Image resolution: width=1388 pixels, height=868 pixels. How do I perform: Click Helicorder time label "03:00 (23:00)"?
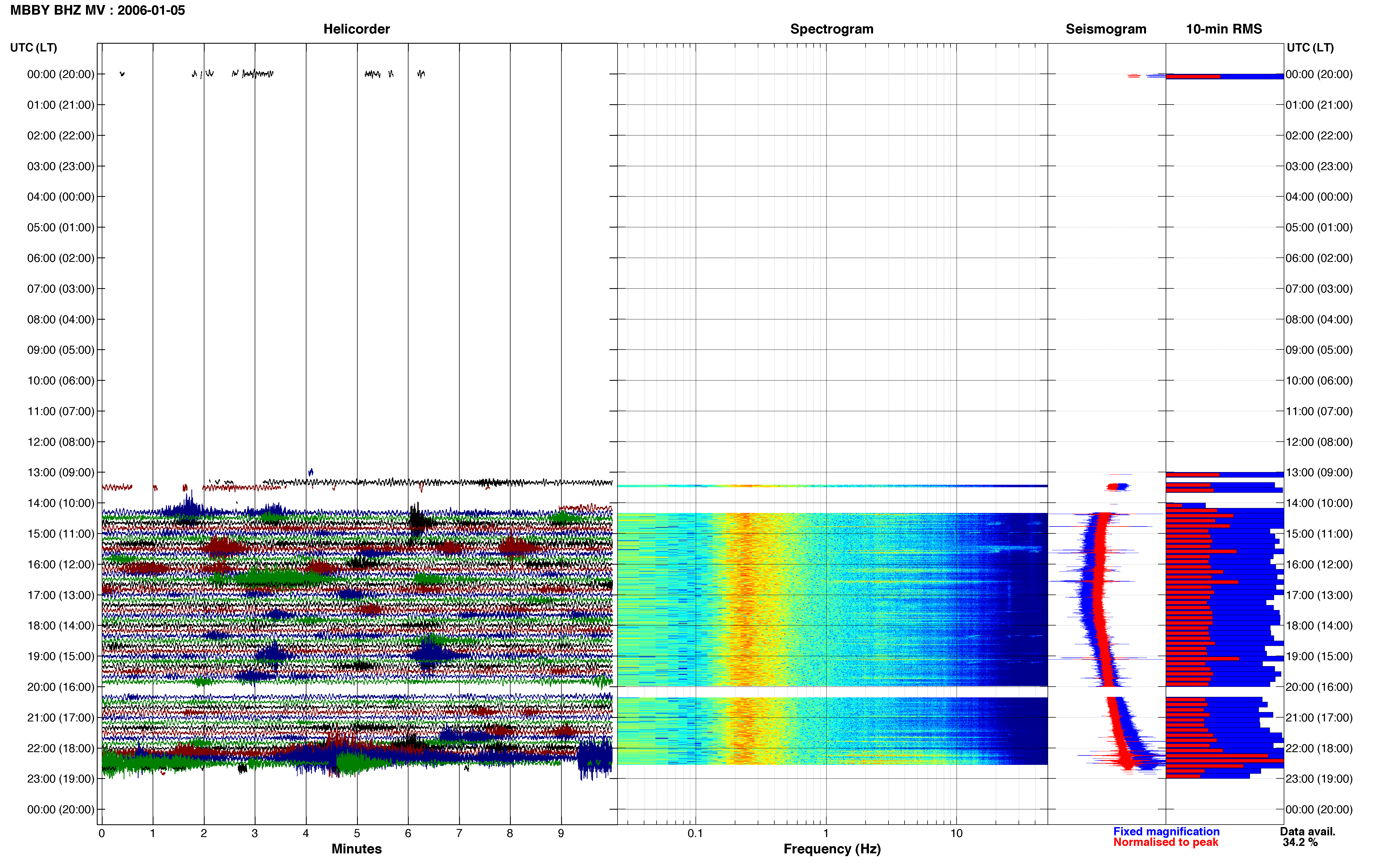coord(61,166)
